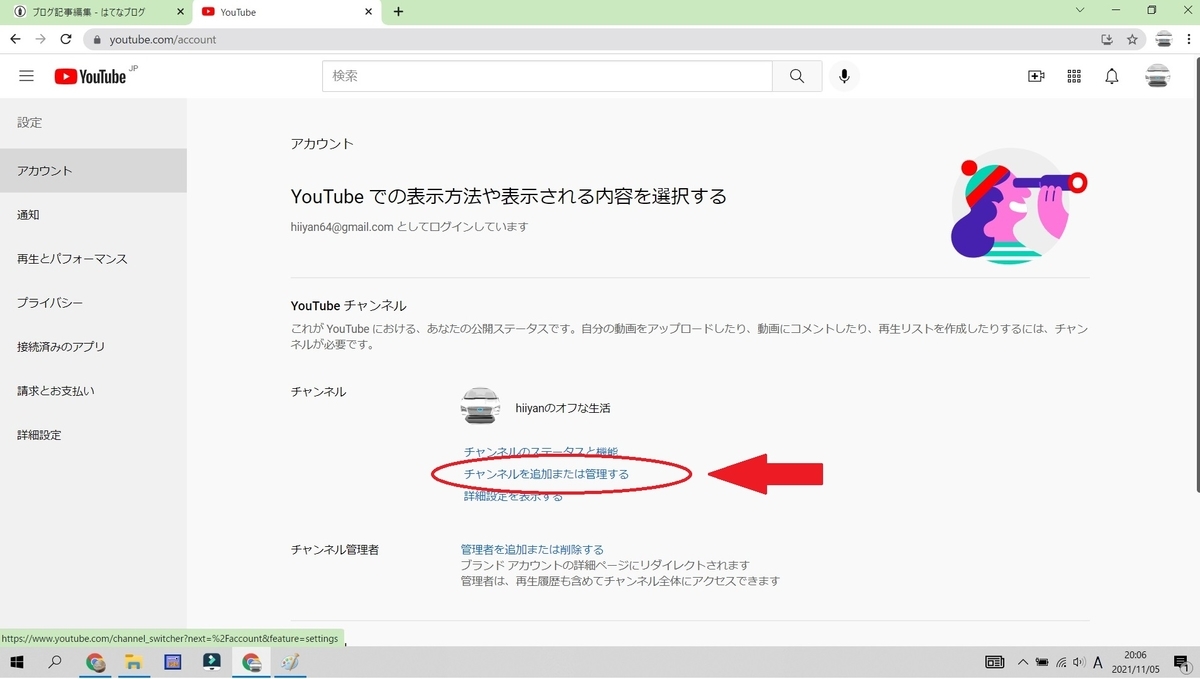Image resolution: width=1200 pixels, height=679 pixels.
Task: Close the YouTube tab
Action: (x=368, y=12)
